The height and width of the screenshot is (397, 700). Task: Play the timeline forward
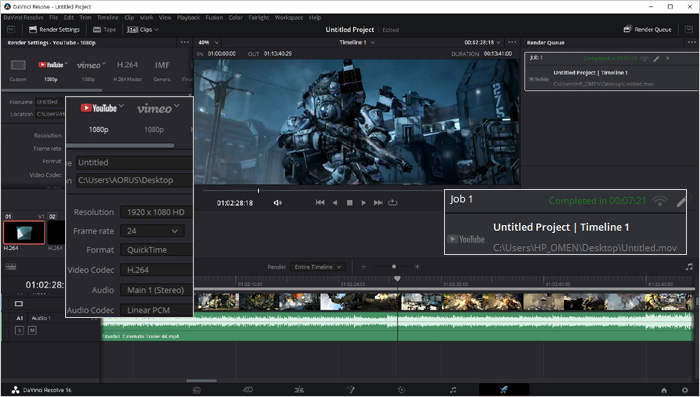[x=363, y=203]
